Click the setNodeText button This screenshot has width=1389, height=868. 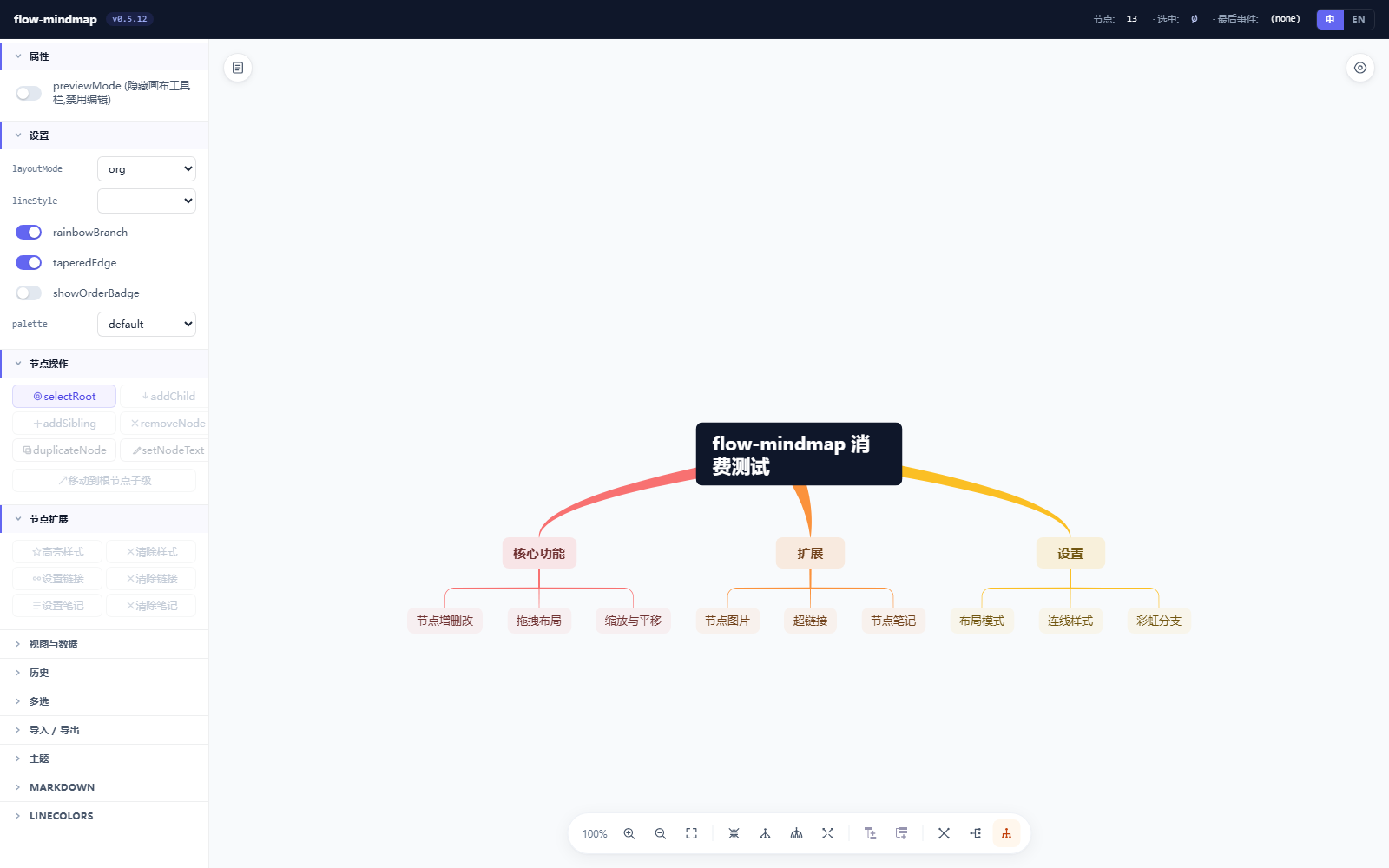coord(165,450)
